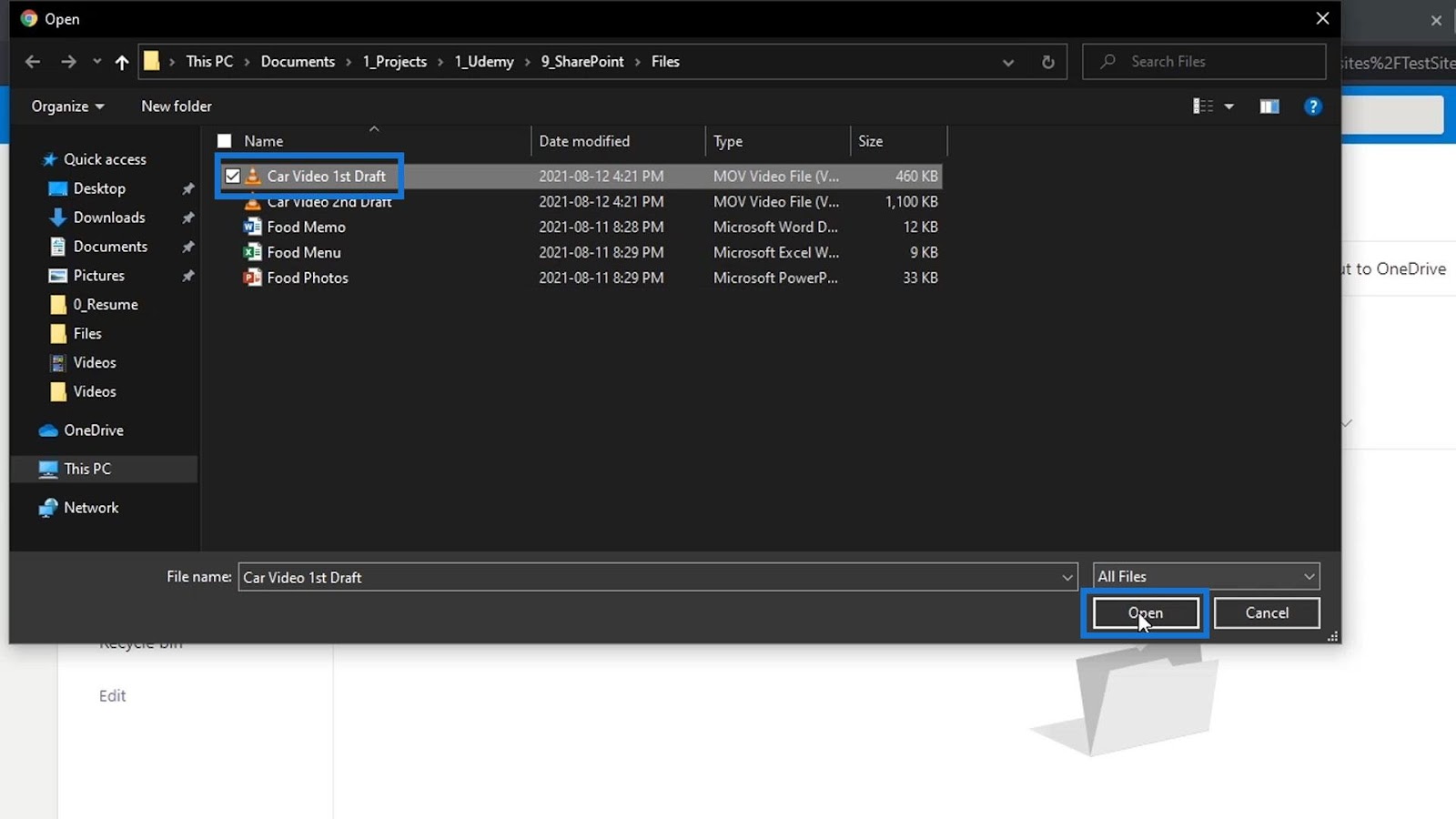Click Microsoft Word D... type cell
Image resolution: width=1456 pixels, height=819 pixels.
click(x=775, y=227)
